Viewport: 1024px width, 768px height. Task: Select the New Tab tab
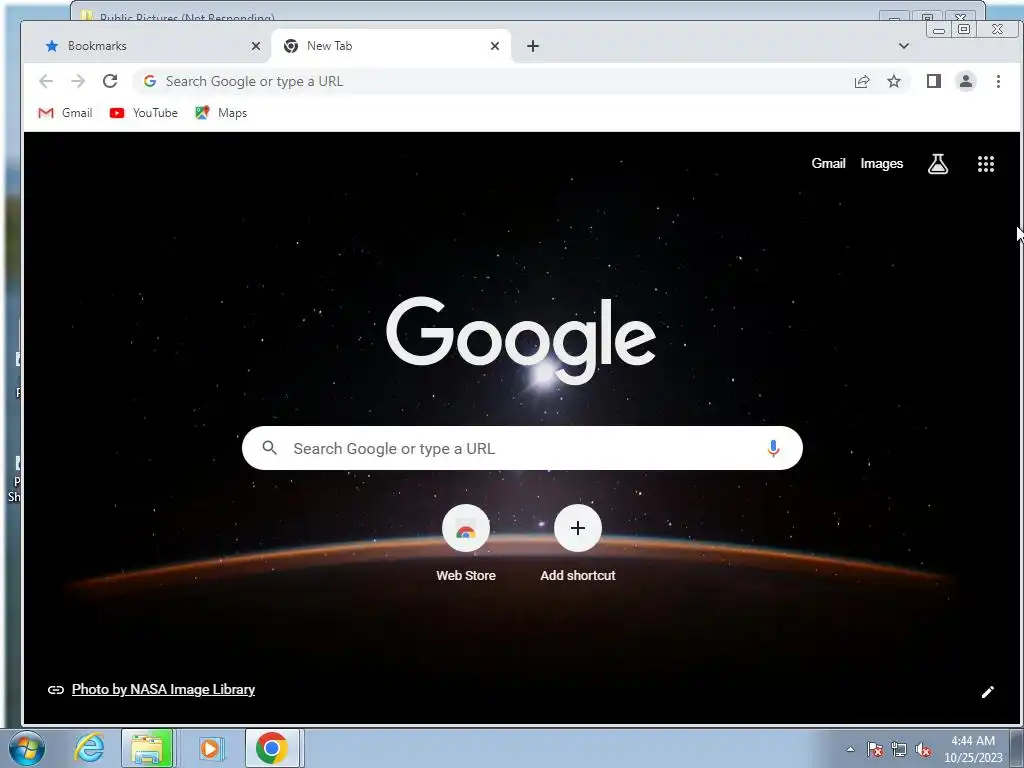(x=391, y=46)
